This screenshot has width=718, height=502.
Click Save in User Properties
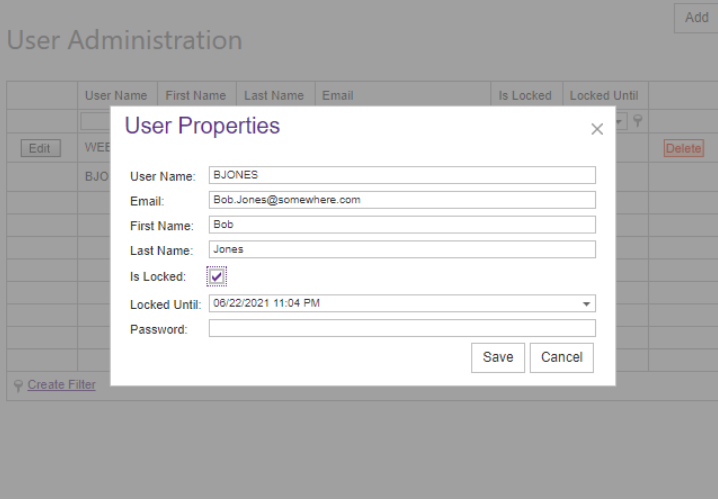(497, 357)
